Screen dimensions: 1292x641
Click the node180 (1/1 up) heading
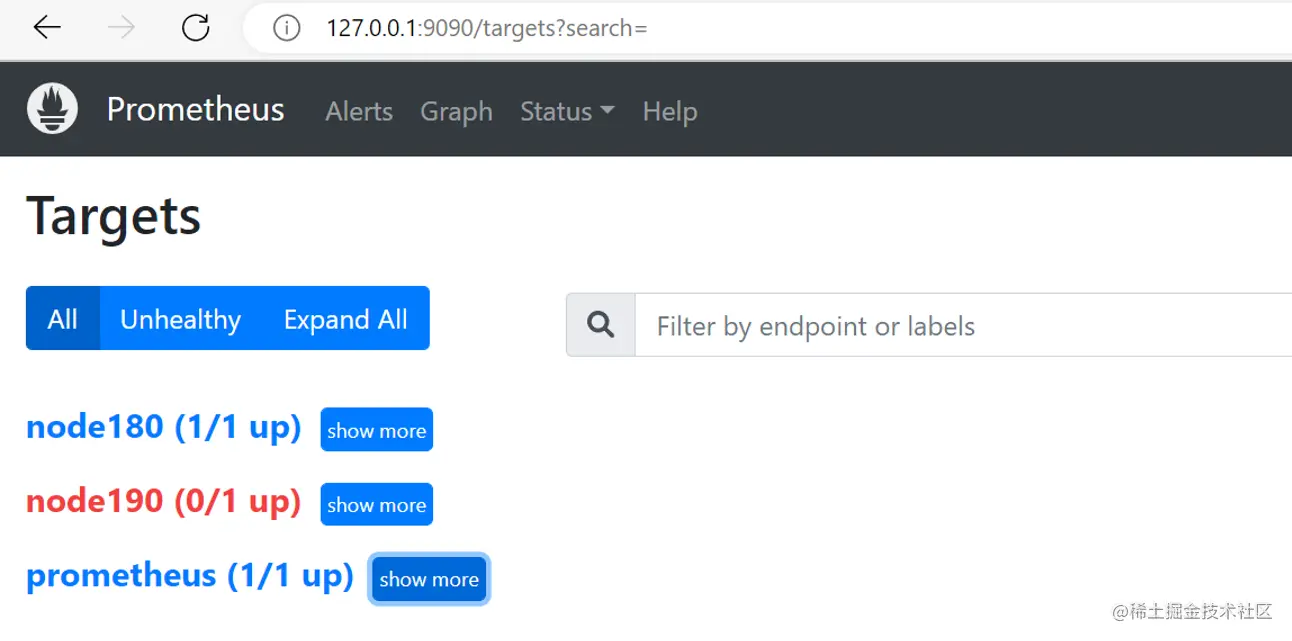164,427
